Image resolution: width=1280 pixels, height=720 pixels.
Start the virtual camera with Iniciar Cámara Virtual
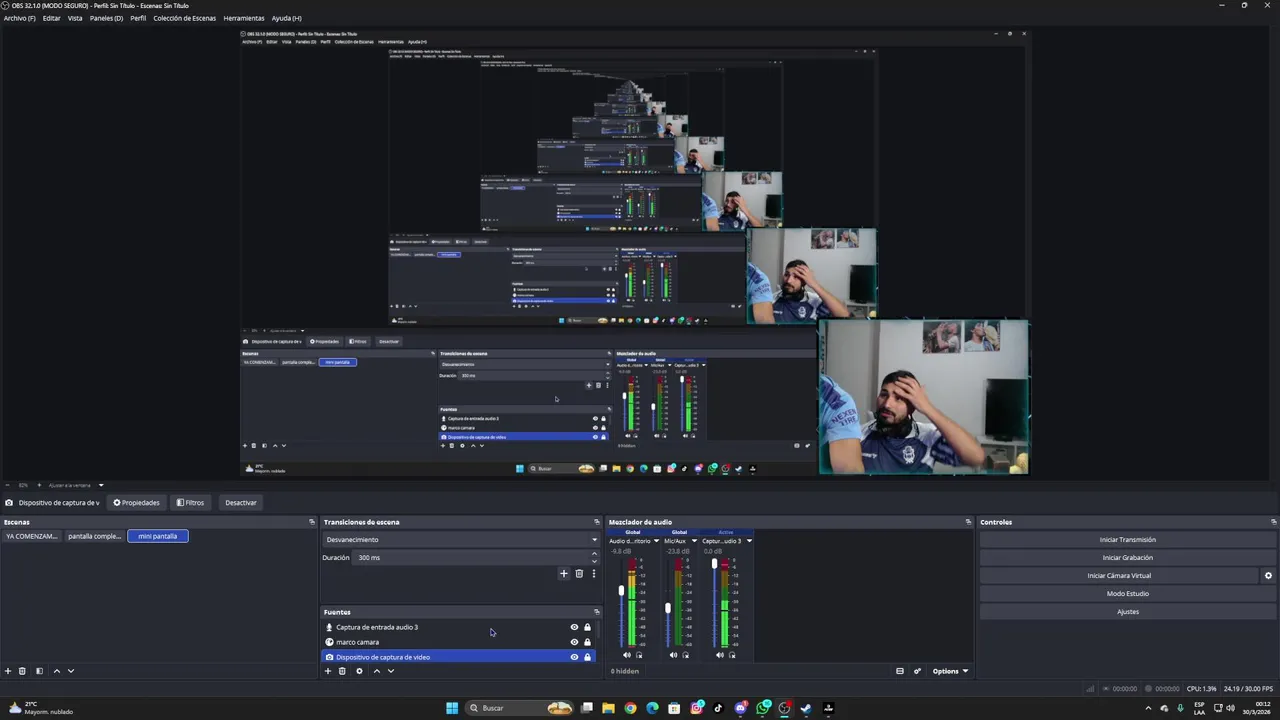[x=1119, y=576]
